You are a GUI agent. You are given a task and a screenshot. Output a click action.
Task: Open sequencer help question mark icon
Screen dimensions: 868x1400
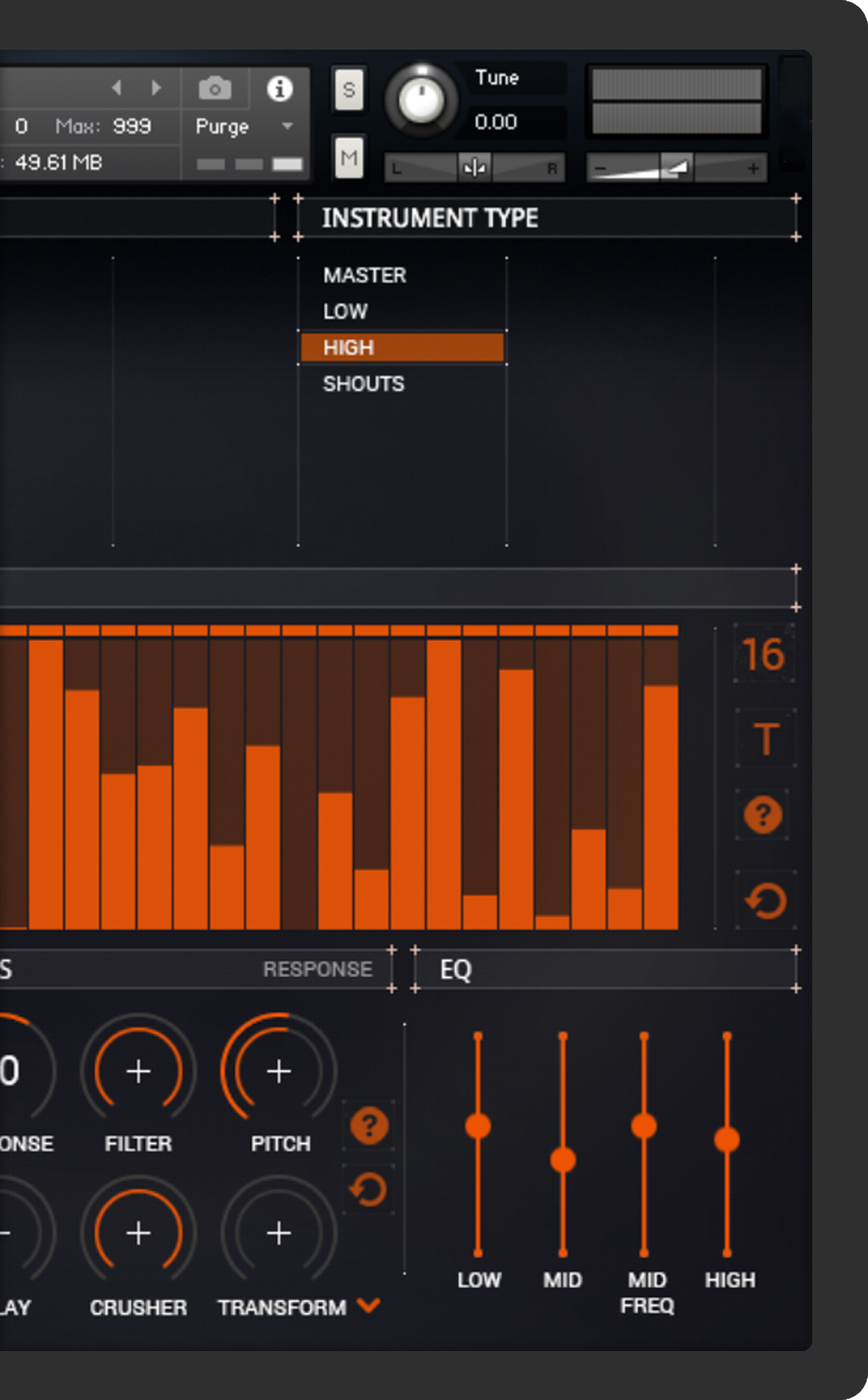[x=763, y=815]
